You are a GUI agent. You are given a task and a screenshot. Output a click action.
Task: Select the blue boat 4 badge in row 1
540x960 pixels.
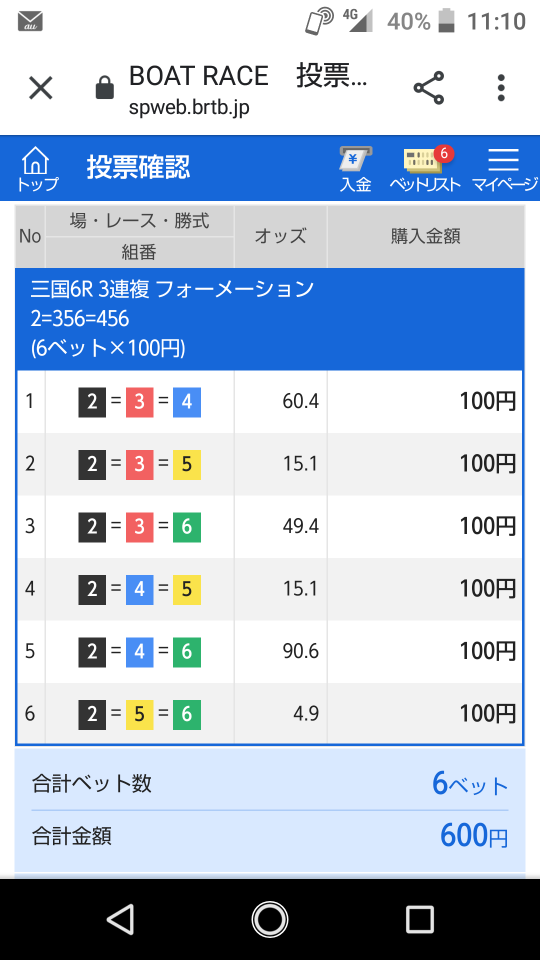(187, 402)
